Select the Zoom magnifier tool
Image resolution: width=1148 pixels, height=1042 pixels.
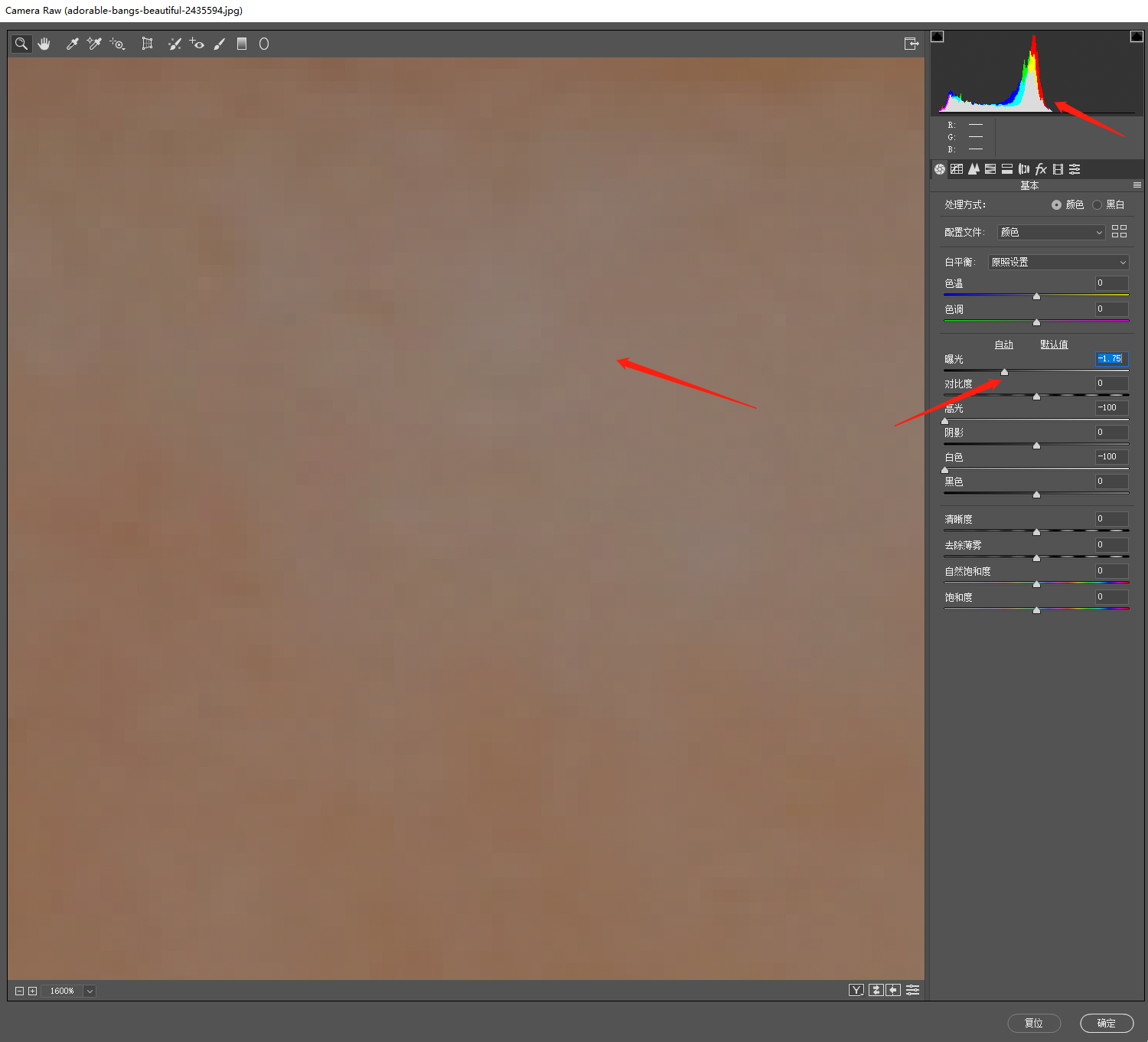point(21,44)
